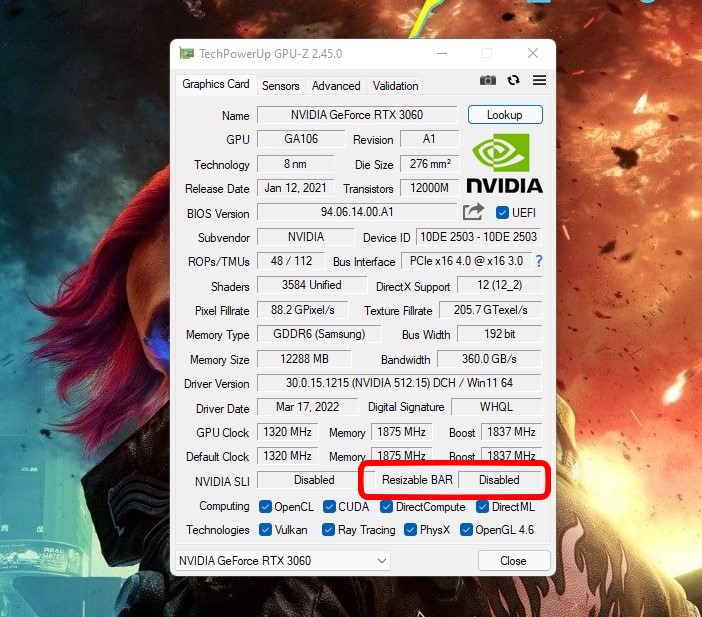Click the Digital Signature value WHQL

(x=496, y=407)
